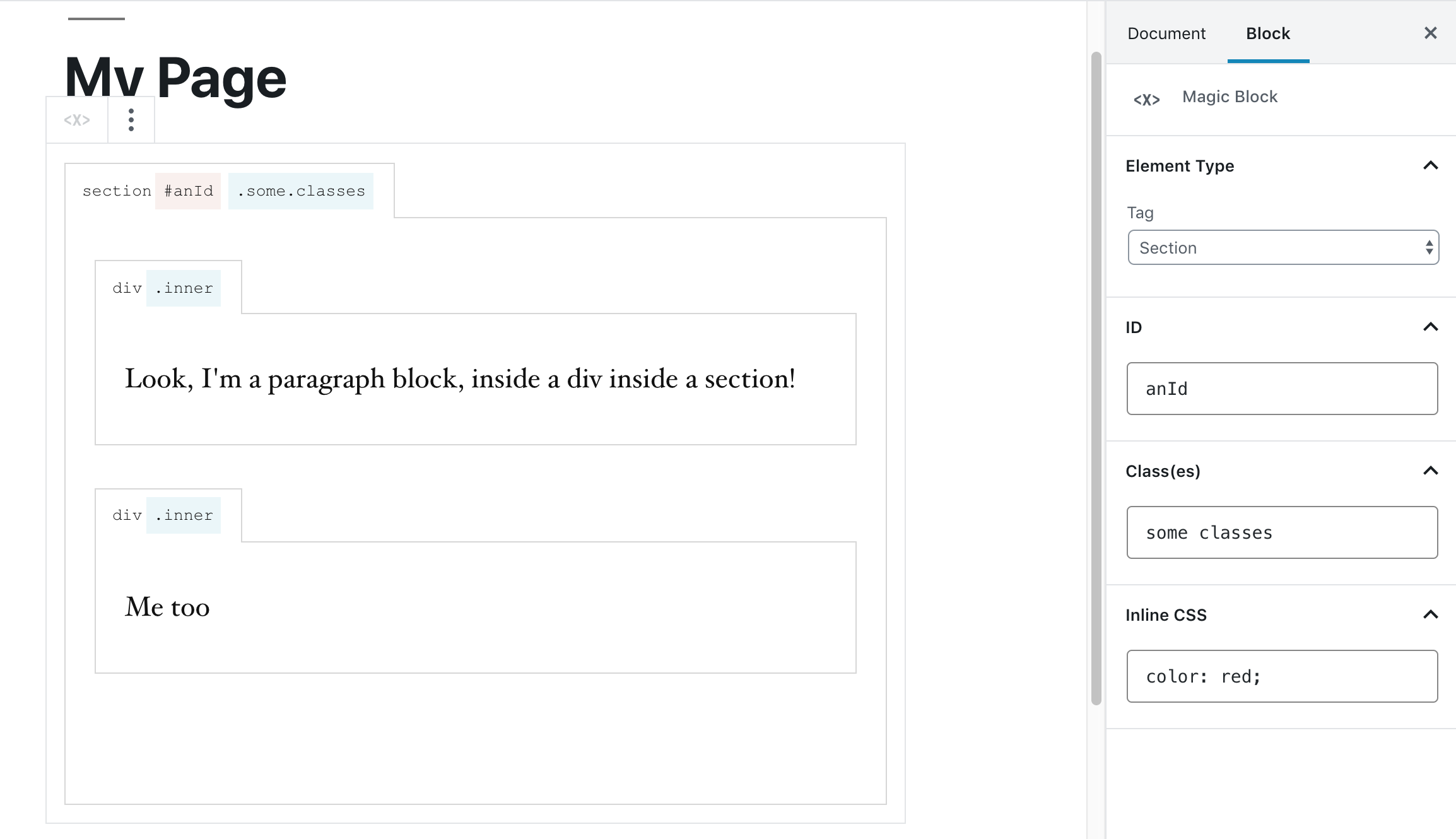Open the block toolbar more options menu
Viewport: 1456px width, 839px height.
pos(131,120)
